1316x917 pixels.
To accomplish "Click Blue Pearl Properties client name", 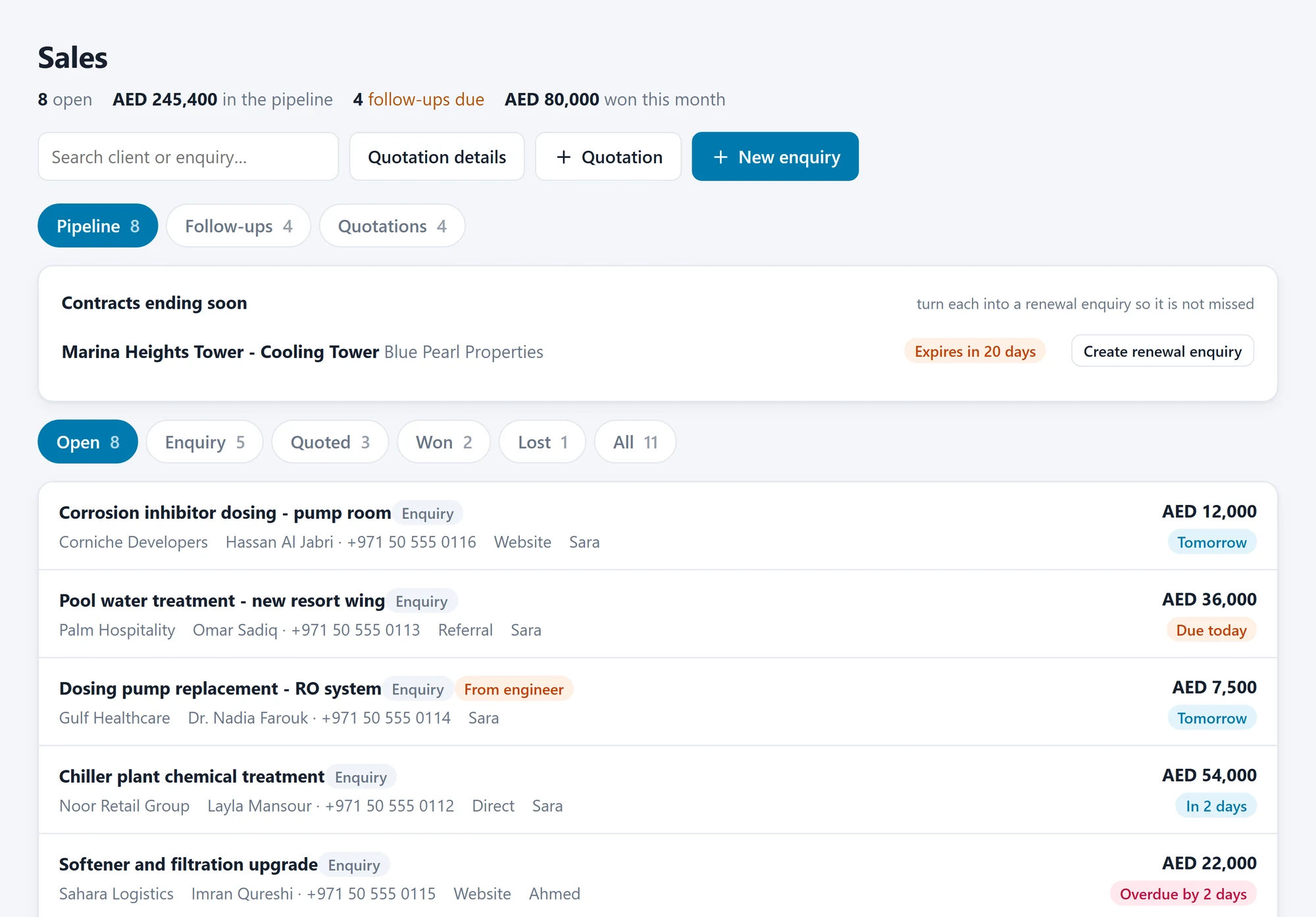I will [464, 352].
